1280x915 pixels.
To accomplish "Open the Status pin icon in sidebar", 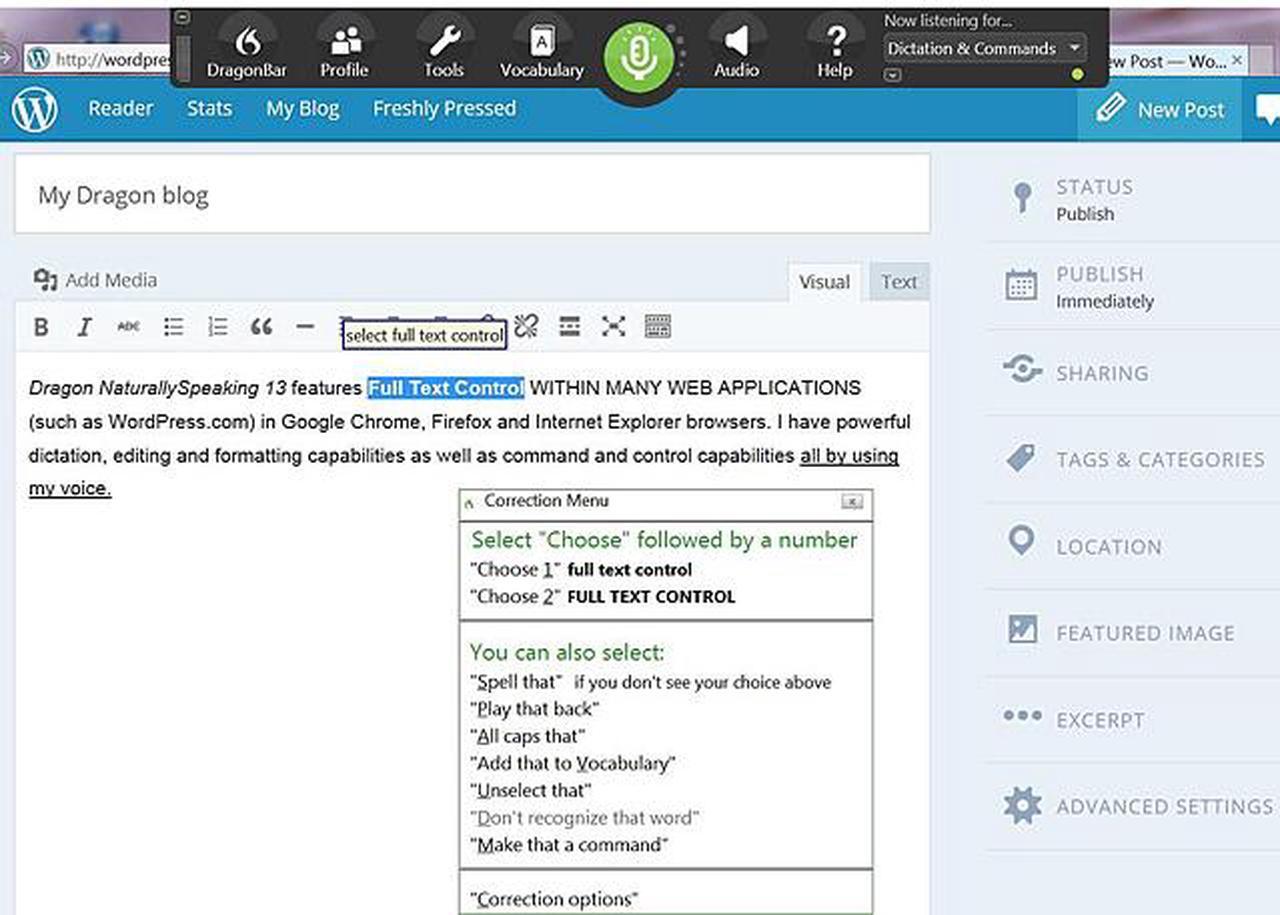I will click(1021, 197).
